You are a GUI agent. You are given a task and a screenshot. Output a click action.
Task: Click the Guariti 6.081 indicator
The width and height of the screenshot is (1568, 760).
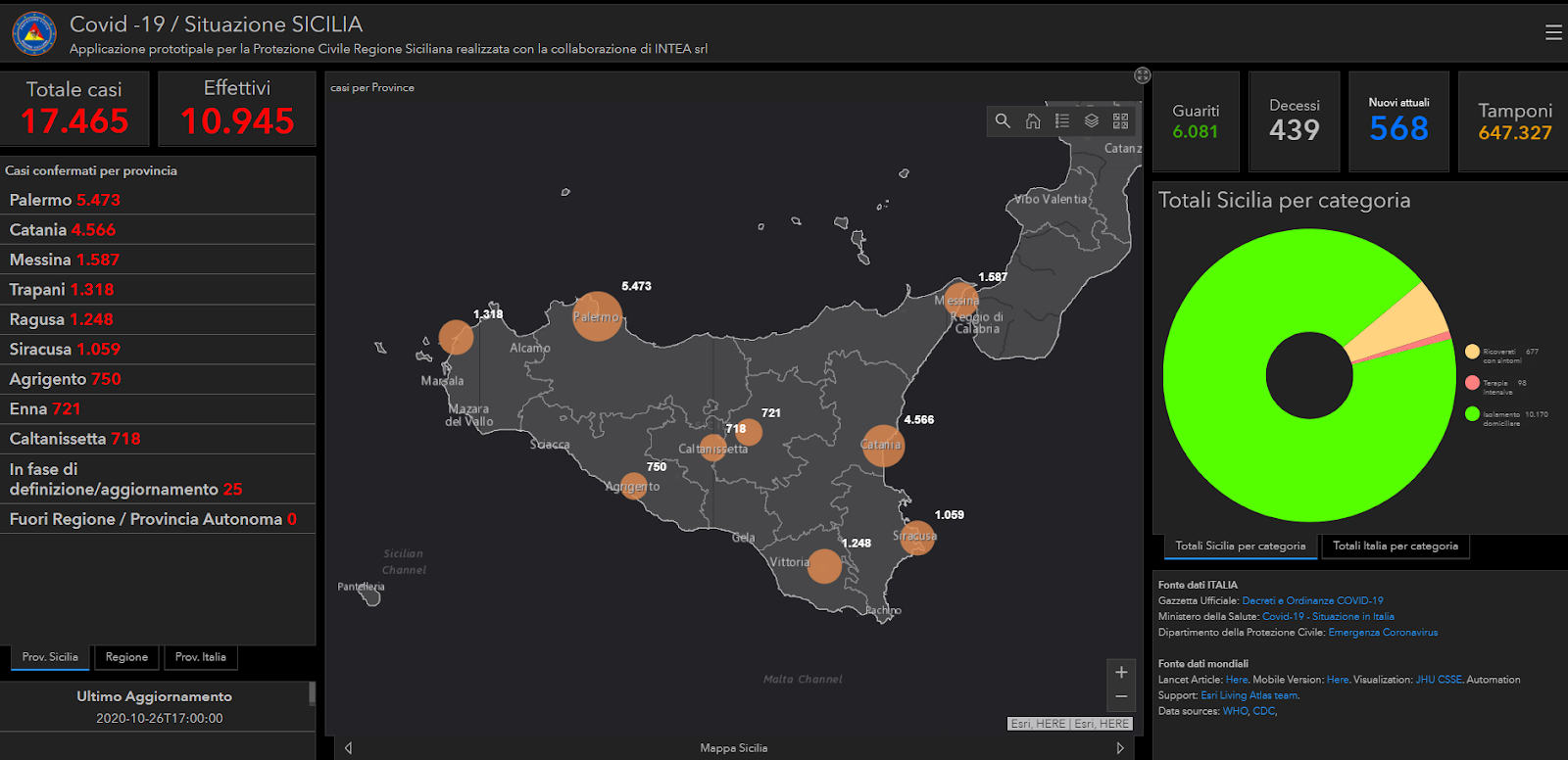[1196, 121]
